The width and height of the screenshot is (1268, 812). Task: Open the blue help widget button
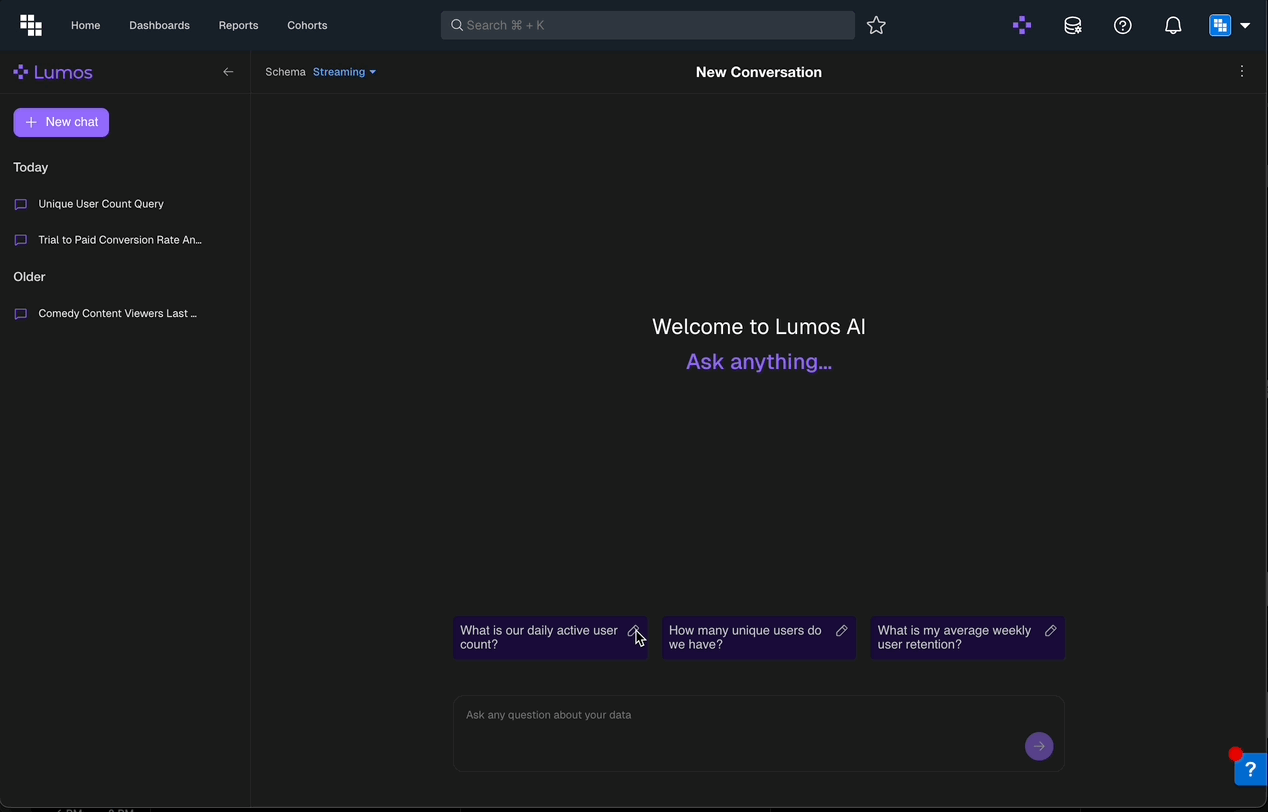(x=1250, y=769)
